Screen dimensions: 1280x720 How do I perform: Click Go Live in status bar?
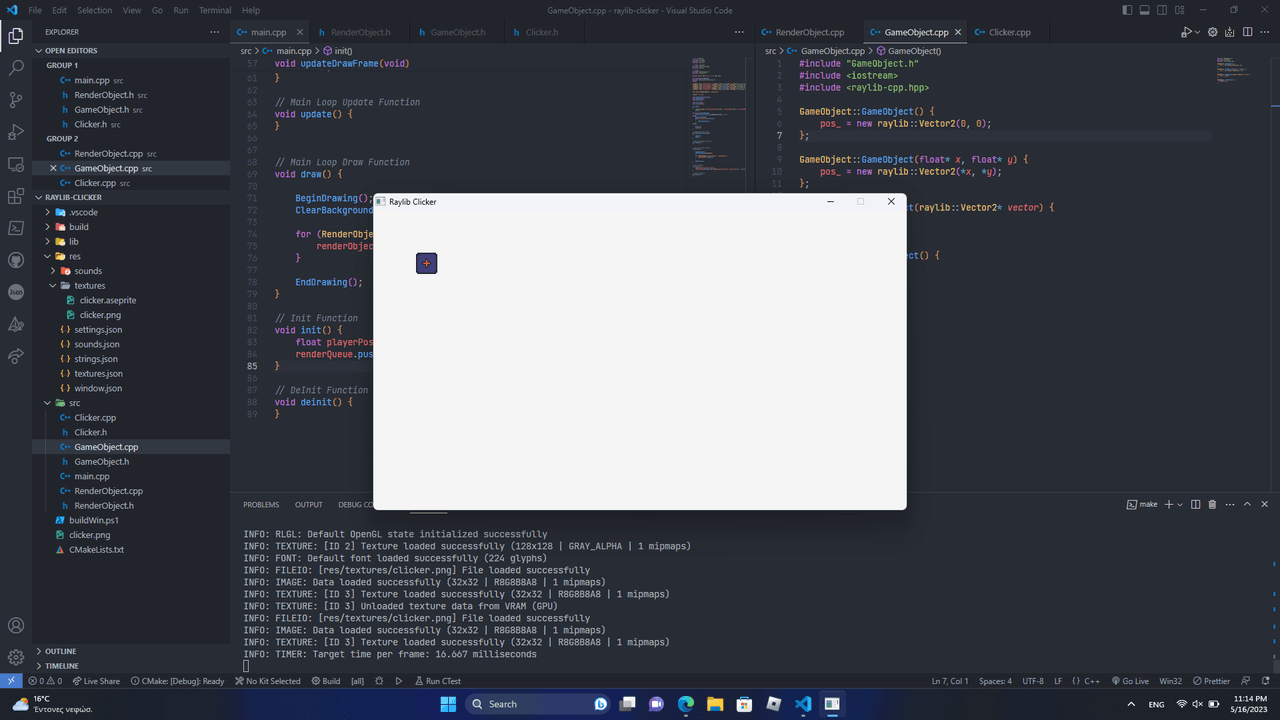point(1129,681)
